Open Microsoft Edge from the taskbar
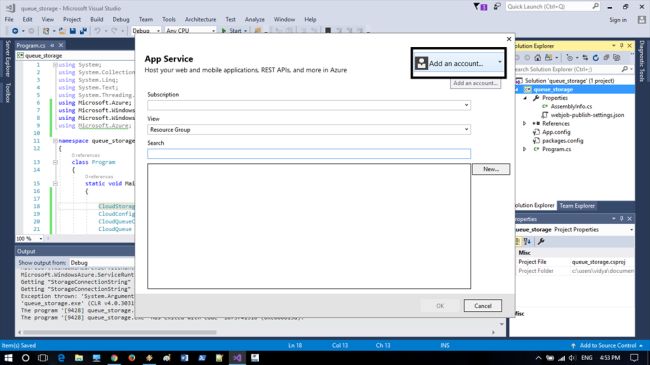Image resolution: width=650 pixels, height=365 pixels. [x=61, y=358]
